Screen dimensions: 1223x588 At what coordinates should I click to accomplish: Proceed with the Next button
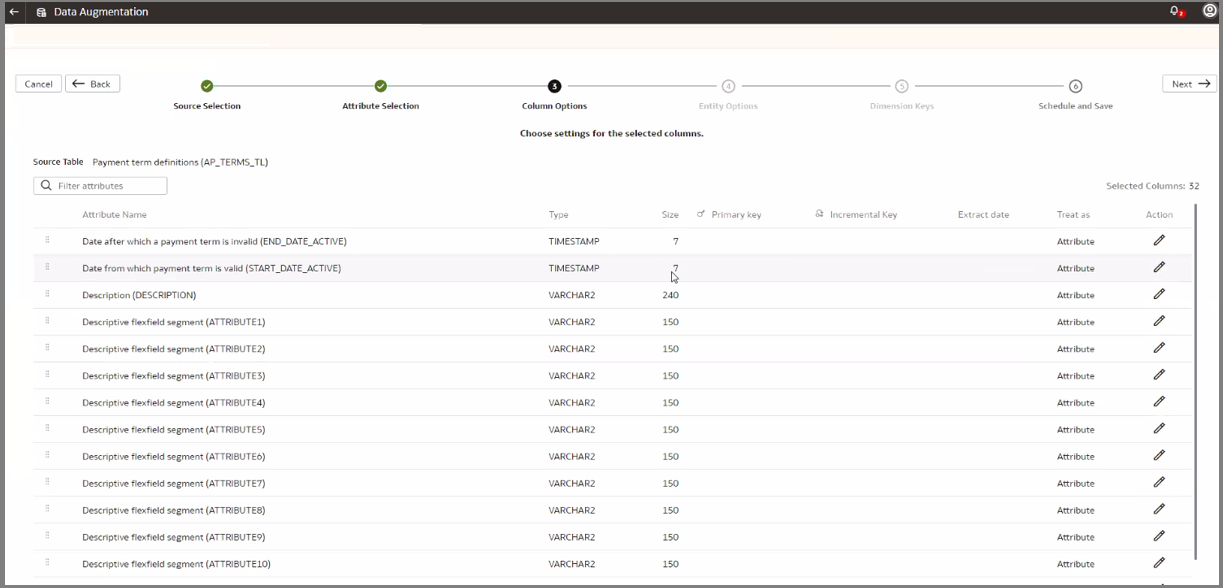click(1189, 84)
